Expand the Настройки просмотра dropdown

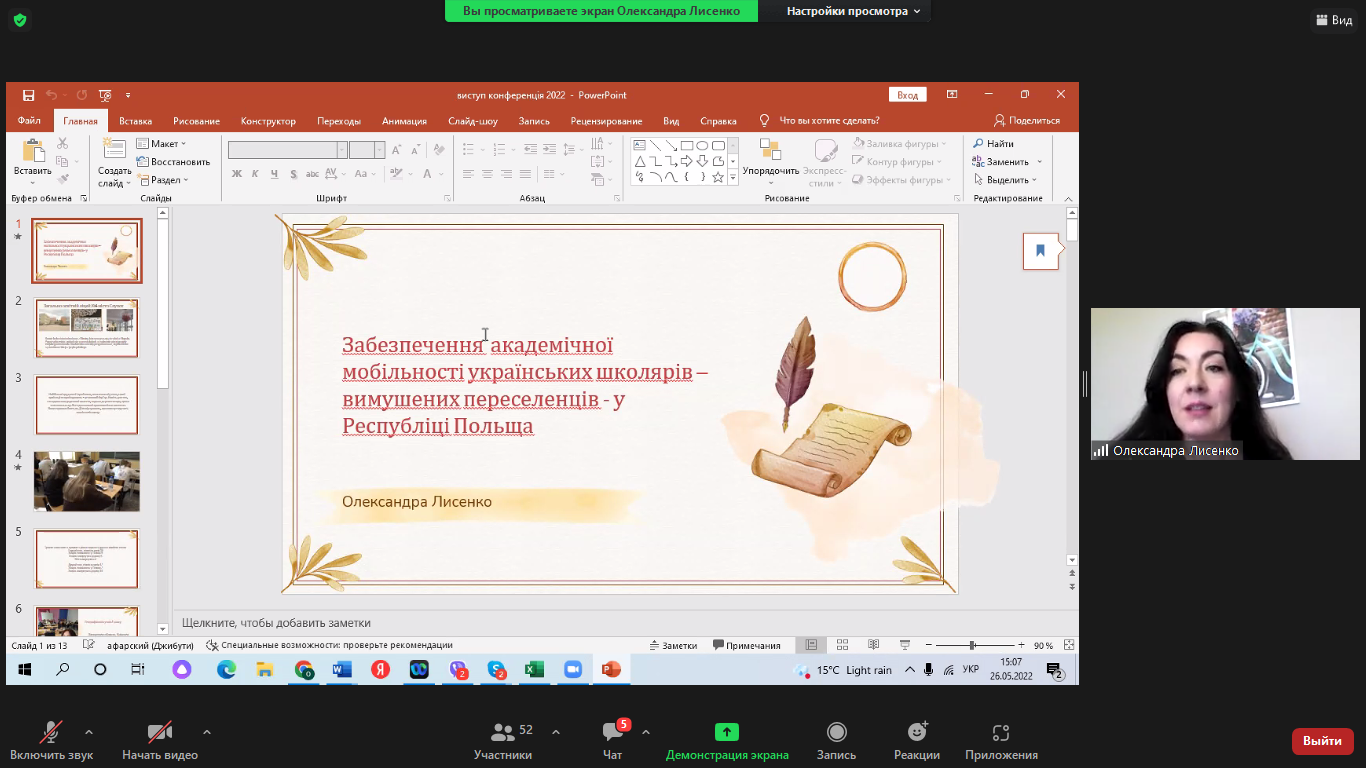(853, 11)
